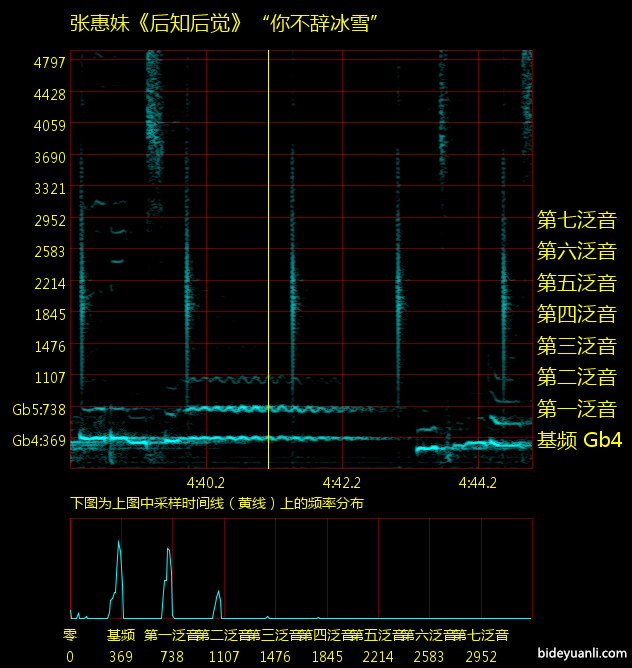Image resolution: width=632 pixels, height=668 pixels.
Task: Click the 4:44.2 time axis label
Action: pos(478,482)
